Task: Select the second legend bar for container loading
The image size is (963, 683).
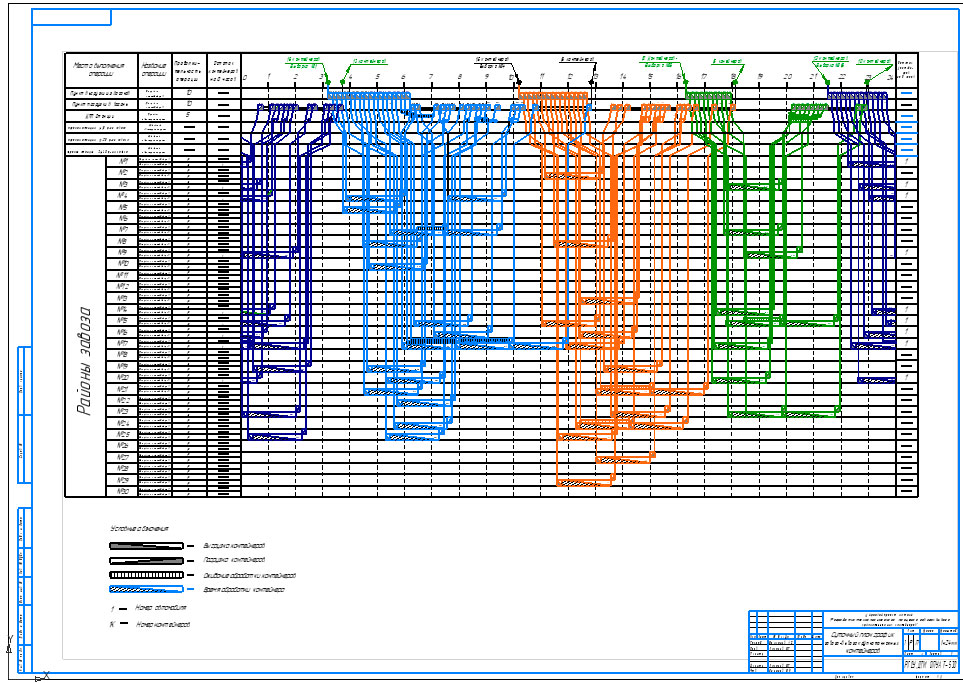Action: 148,560
